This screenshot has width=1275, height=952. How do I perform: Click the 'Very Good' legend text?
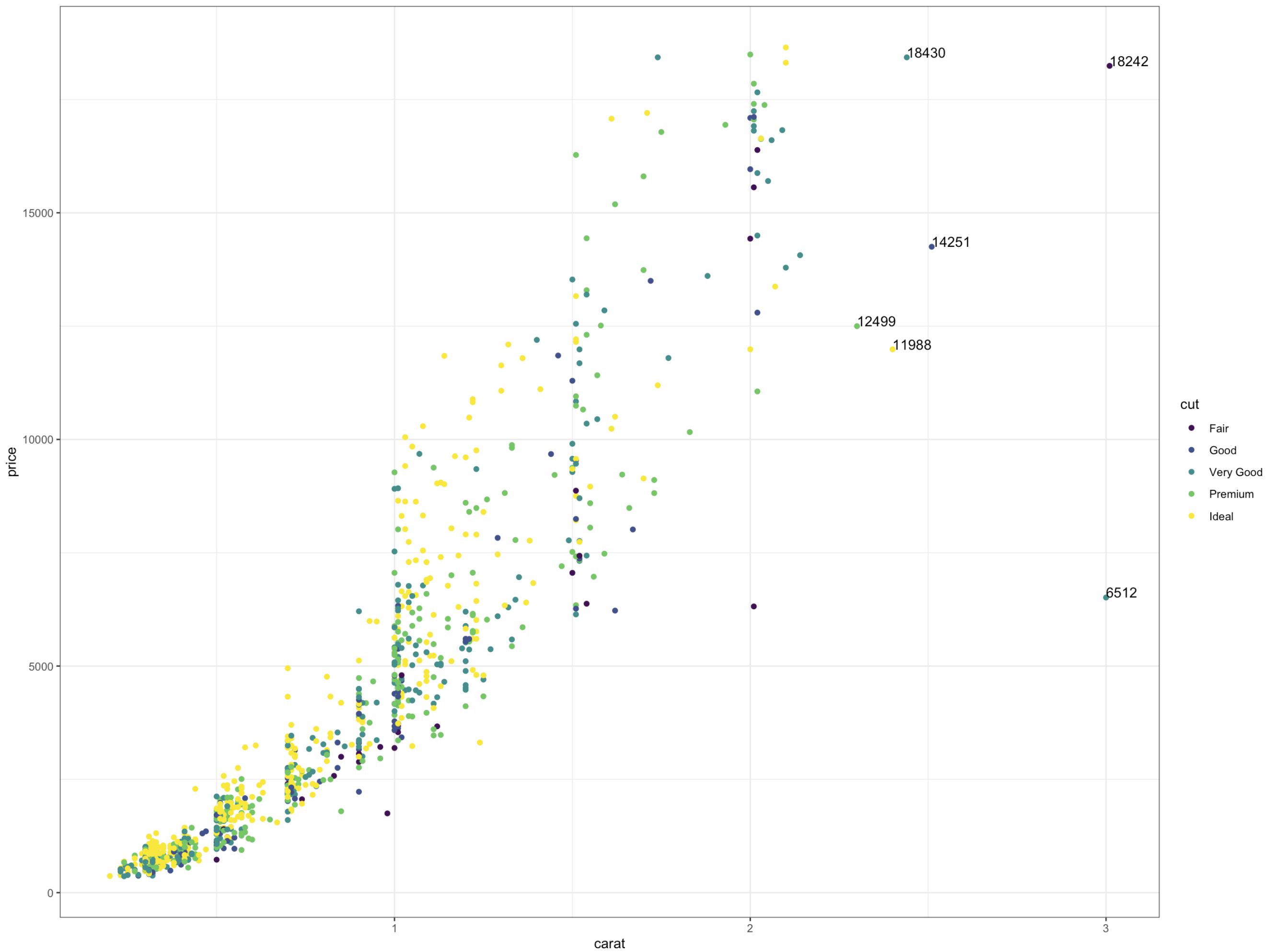click(x=1235, y=473)
